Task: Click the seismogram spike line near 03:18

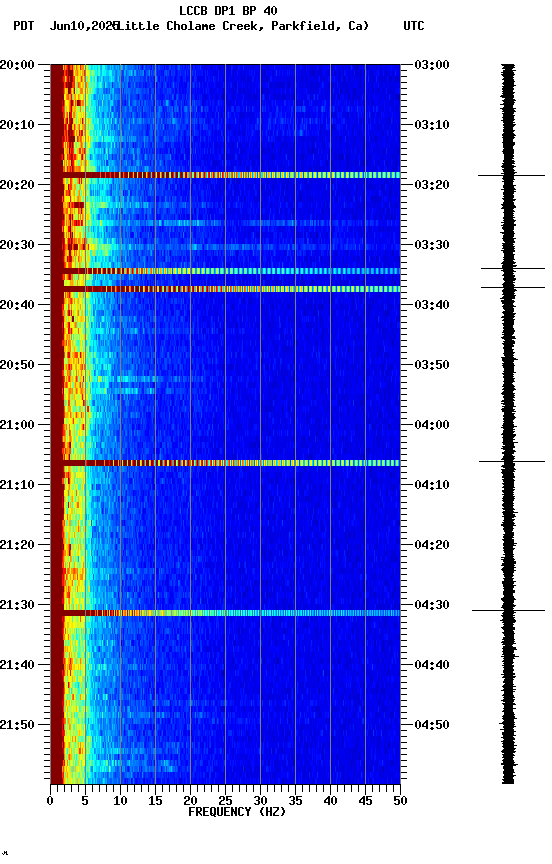Action: (511, 175)
